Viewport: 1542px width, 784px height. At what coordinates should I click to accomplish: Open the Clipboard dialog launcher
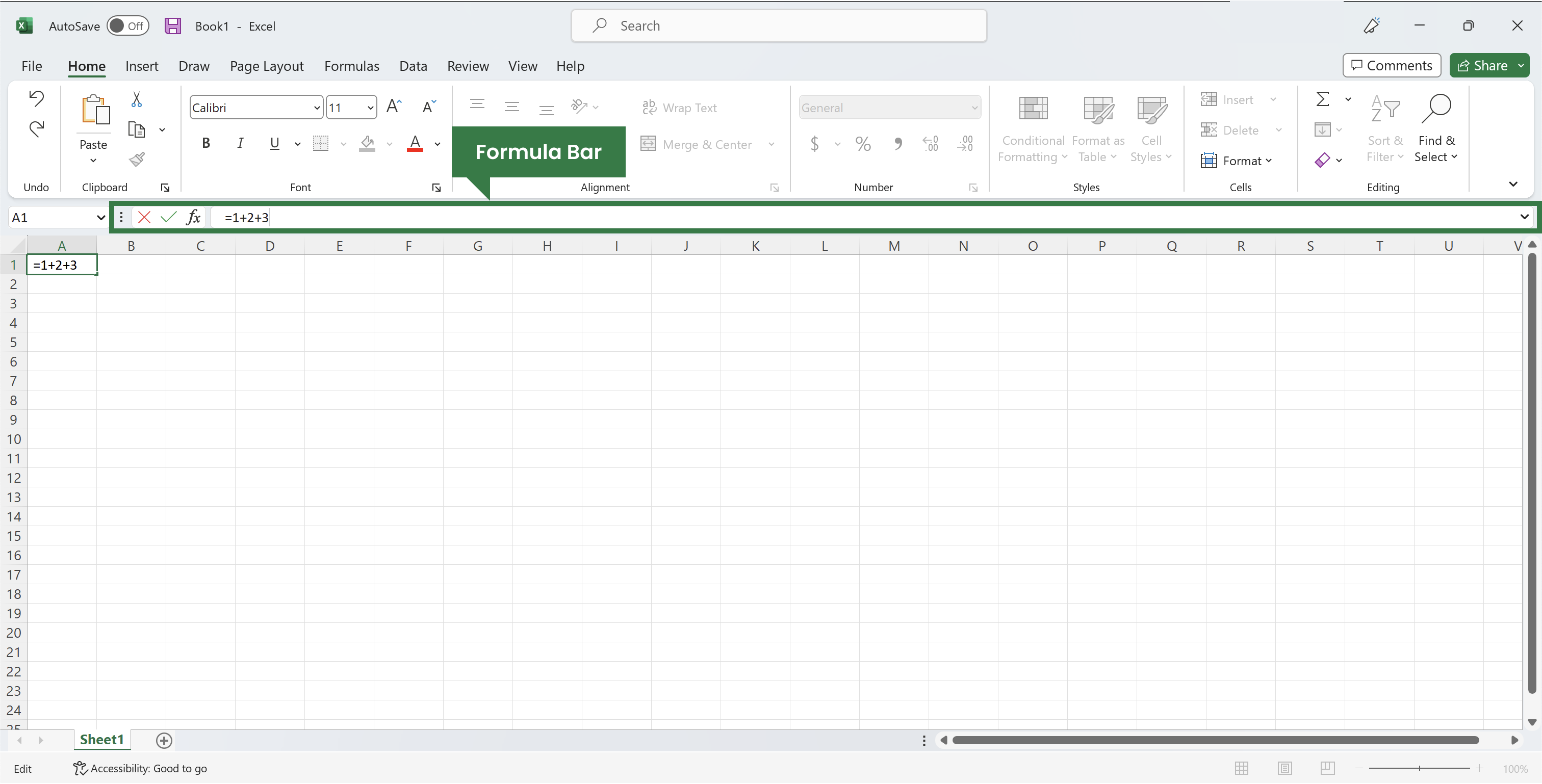(x=165, y=188)
